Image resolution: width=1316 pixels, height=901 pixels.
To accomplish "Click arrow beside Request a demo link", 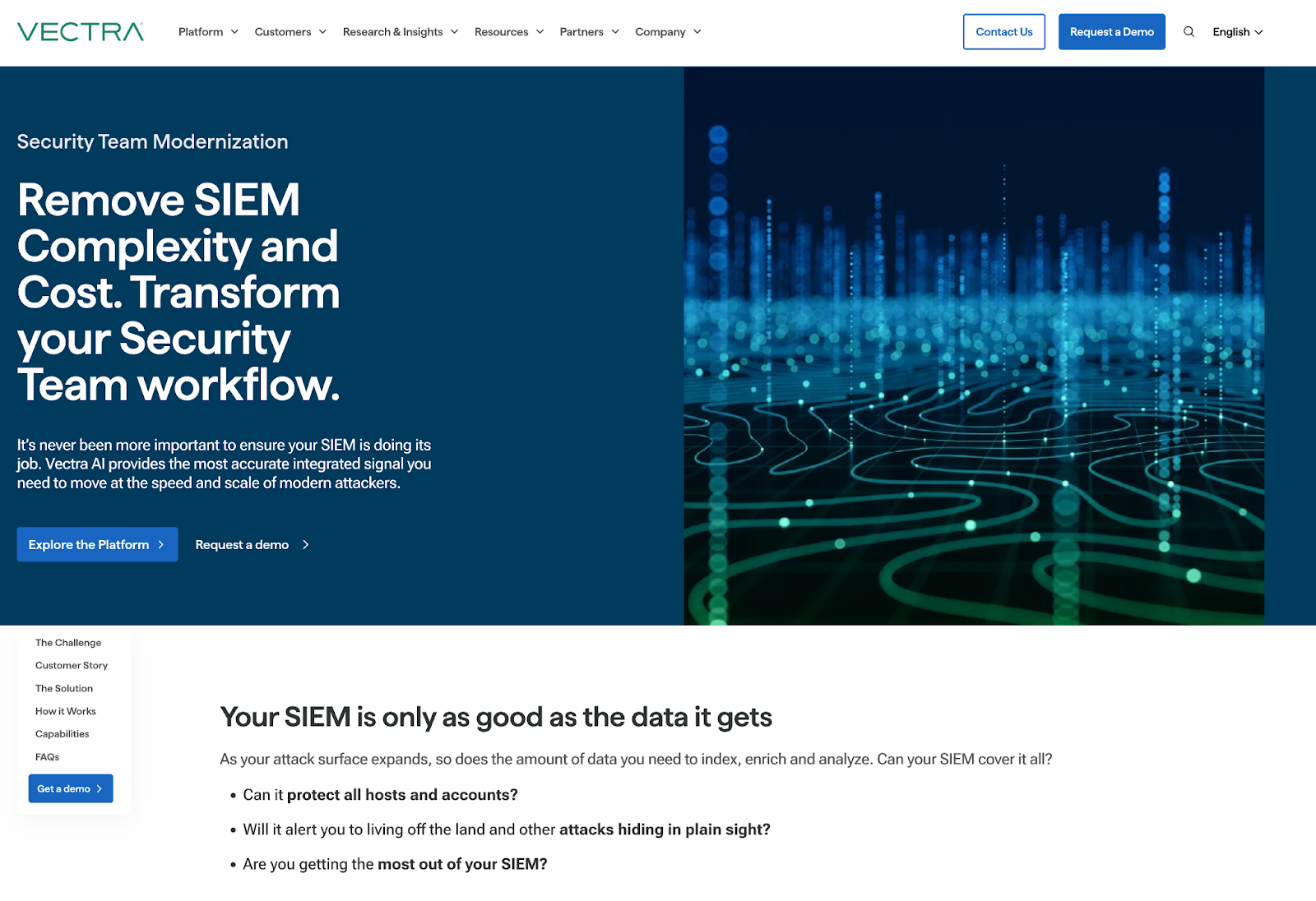I will click(x=306, y=544).
